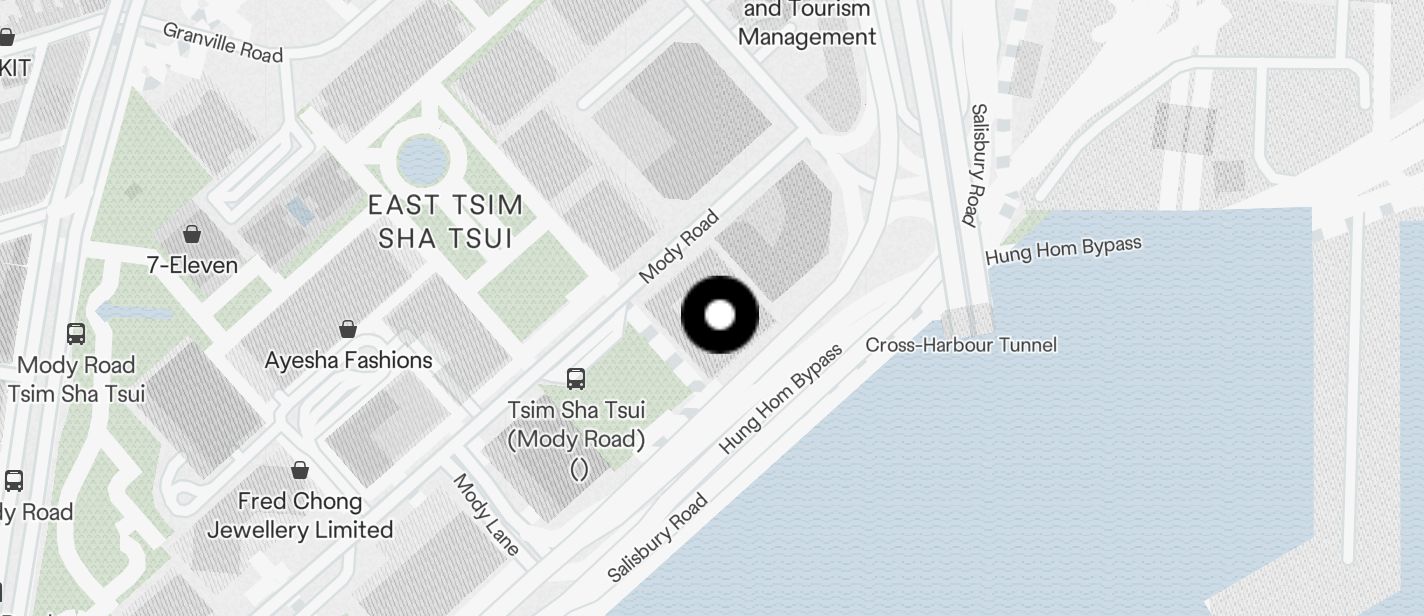Click the Granville Road street label

223,42
